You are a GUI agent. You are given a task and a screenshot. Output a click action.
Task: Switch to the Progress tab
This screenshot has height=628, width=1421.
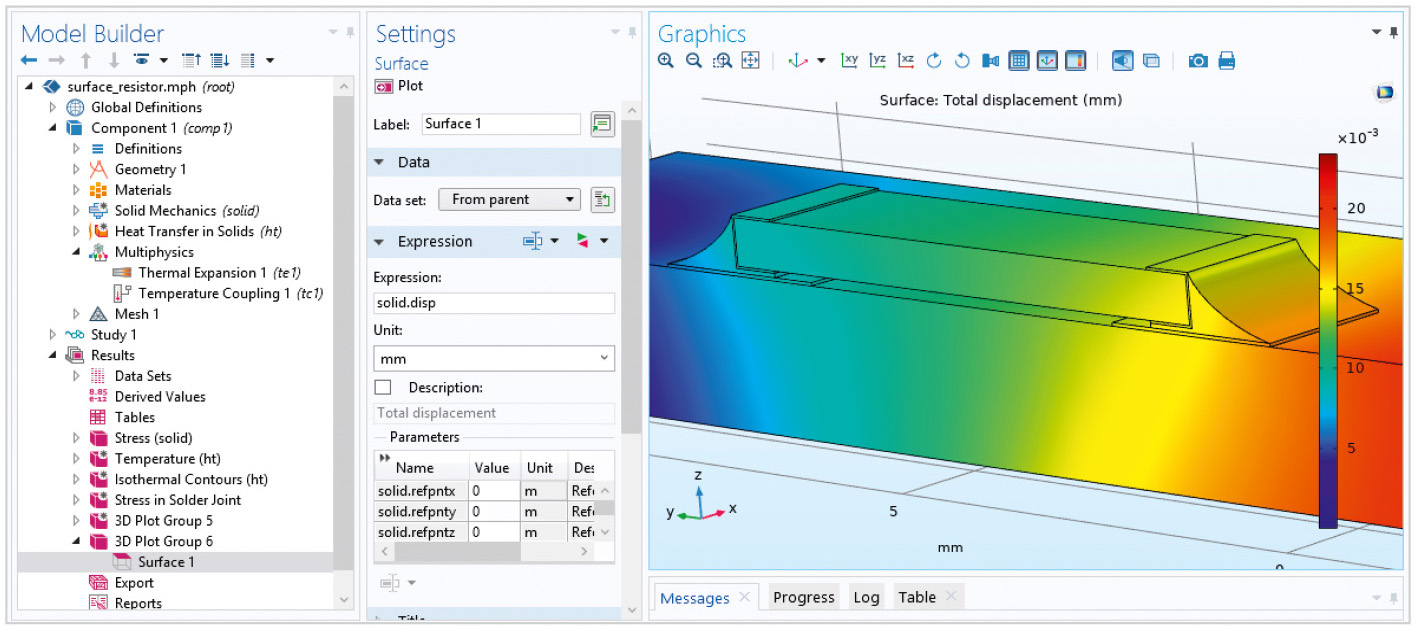[803, 597]
